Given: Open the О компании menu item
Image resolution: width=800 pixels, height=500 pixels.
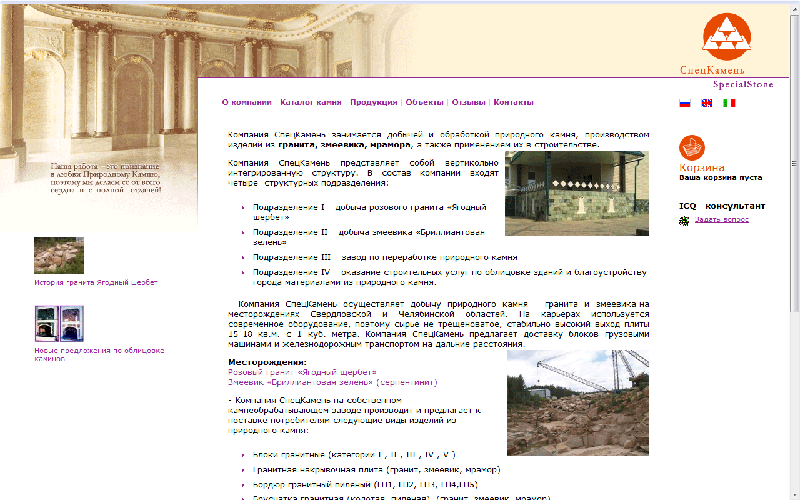Looking at the screenshot, I should coord(246,103).
